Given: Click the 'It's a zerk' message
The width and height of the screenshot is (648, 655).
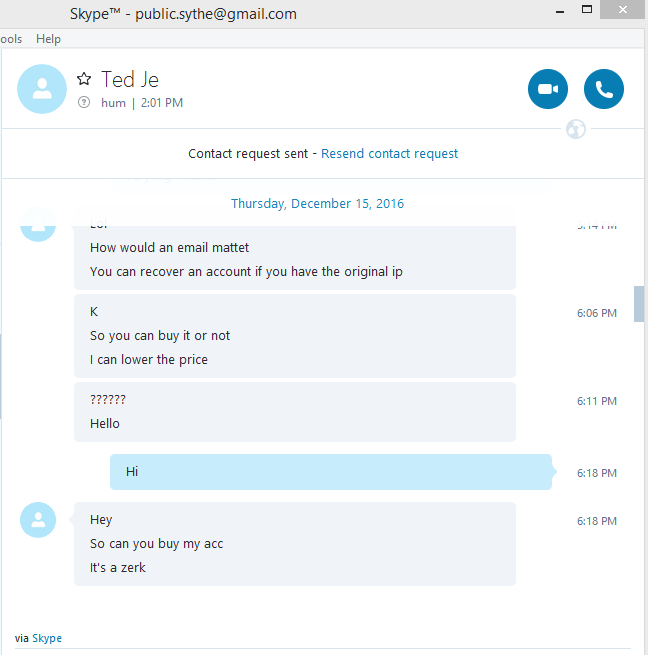Looking at the screenshot, I should 118,568.
